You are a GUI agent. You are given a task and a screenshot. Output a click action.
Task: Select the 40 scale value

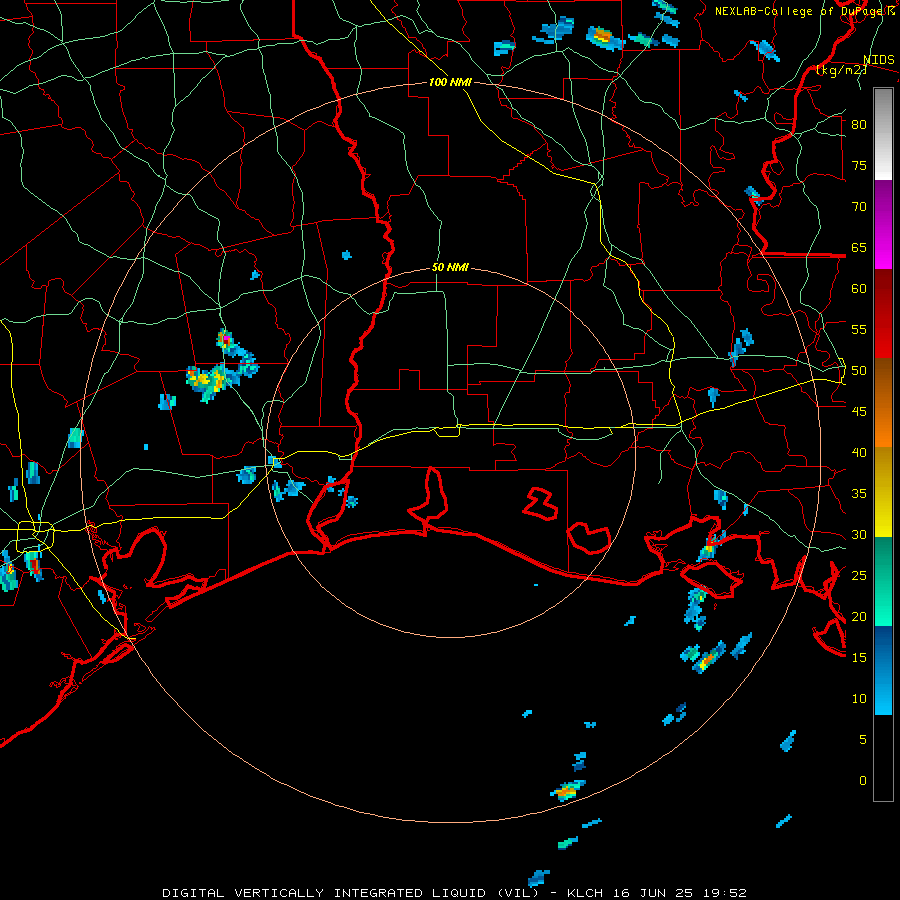click(859, 453)
